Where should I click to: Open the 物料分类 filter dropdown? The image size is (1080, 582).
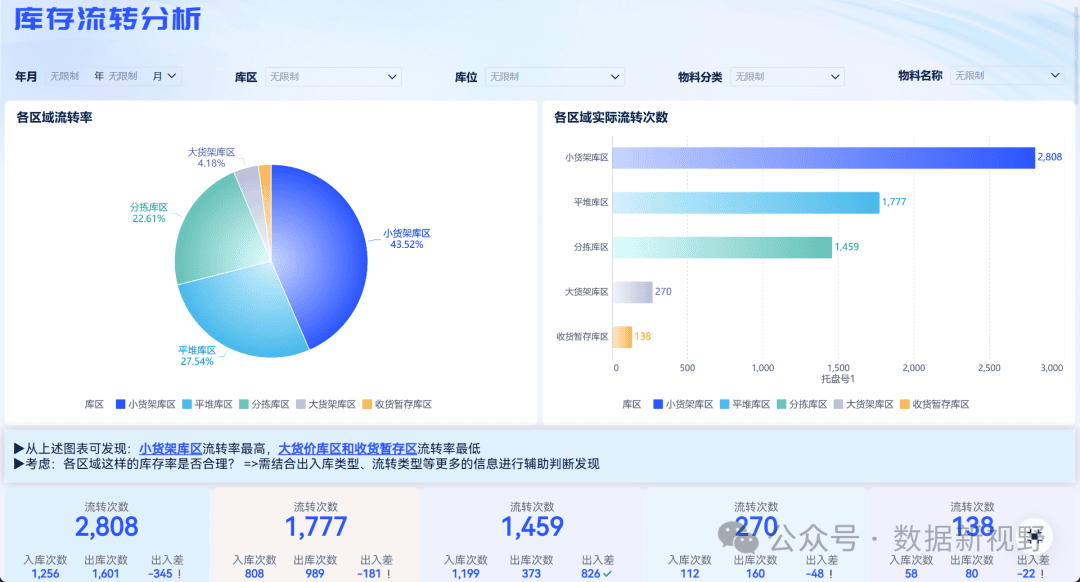click(x=787, y=76)
